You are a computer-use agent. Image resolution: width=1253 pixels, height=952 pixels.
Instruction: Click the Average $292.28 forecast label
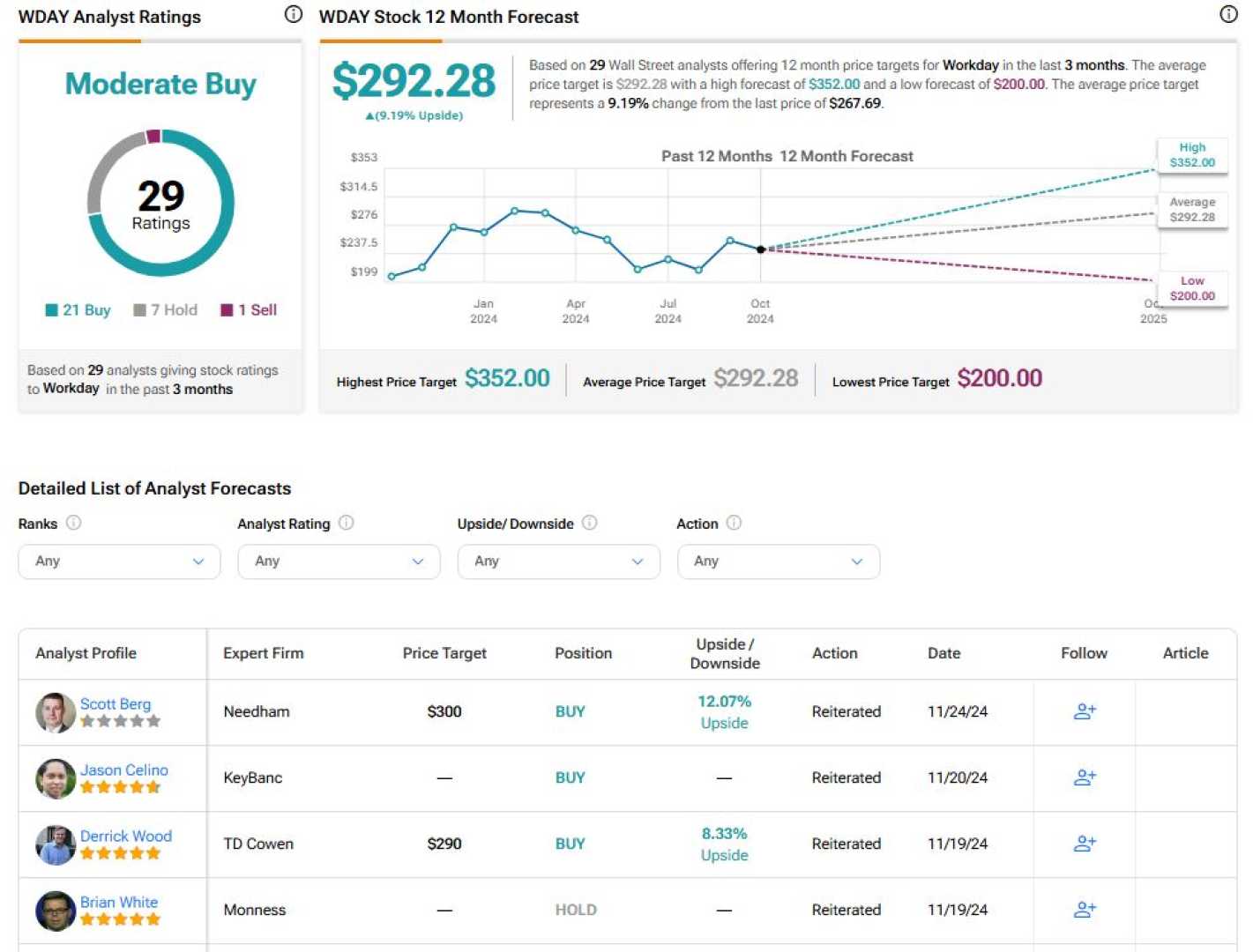pyautogui.click(x=1192, y=209)
